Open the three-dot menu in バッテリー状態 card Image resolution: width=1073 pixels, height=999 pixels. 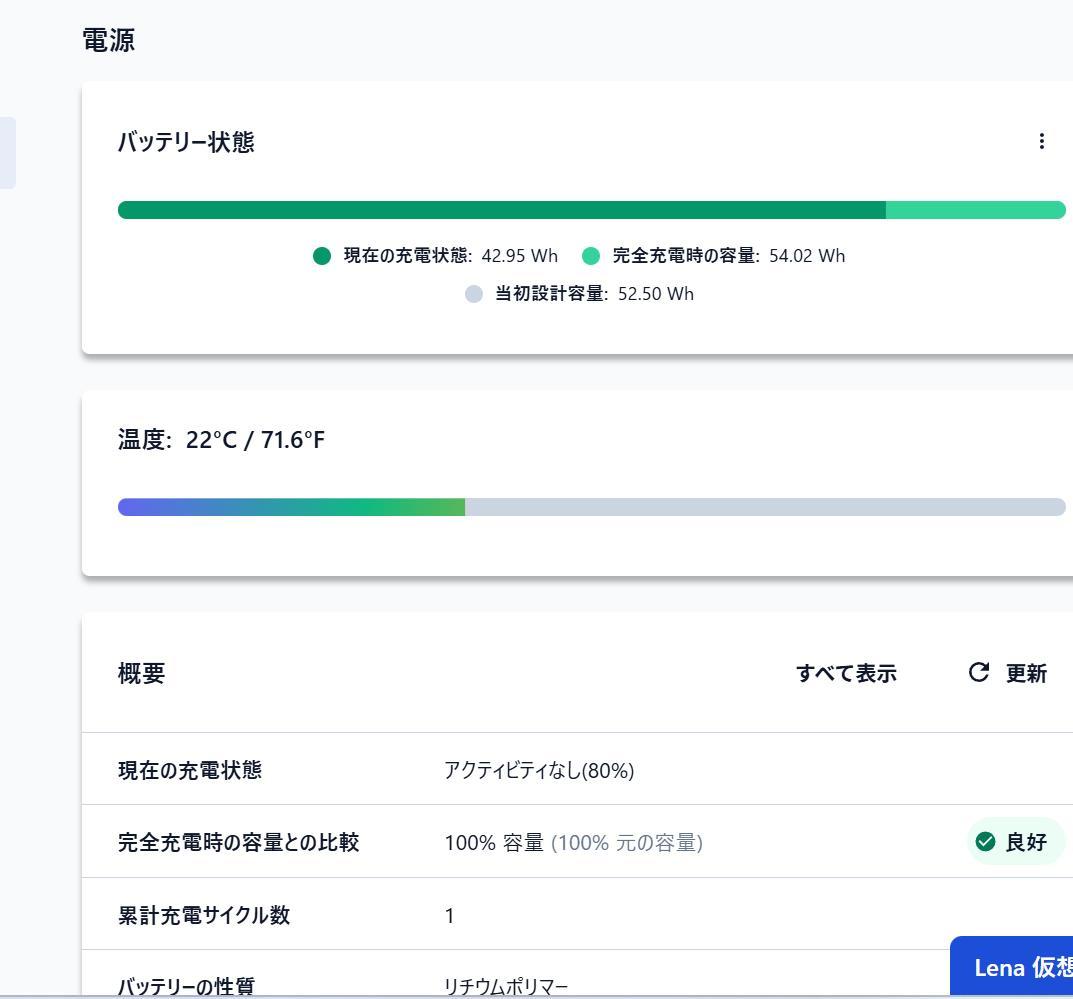coord(1041,141)
